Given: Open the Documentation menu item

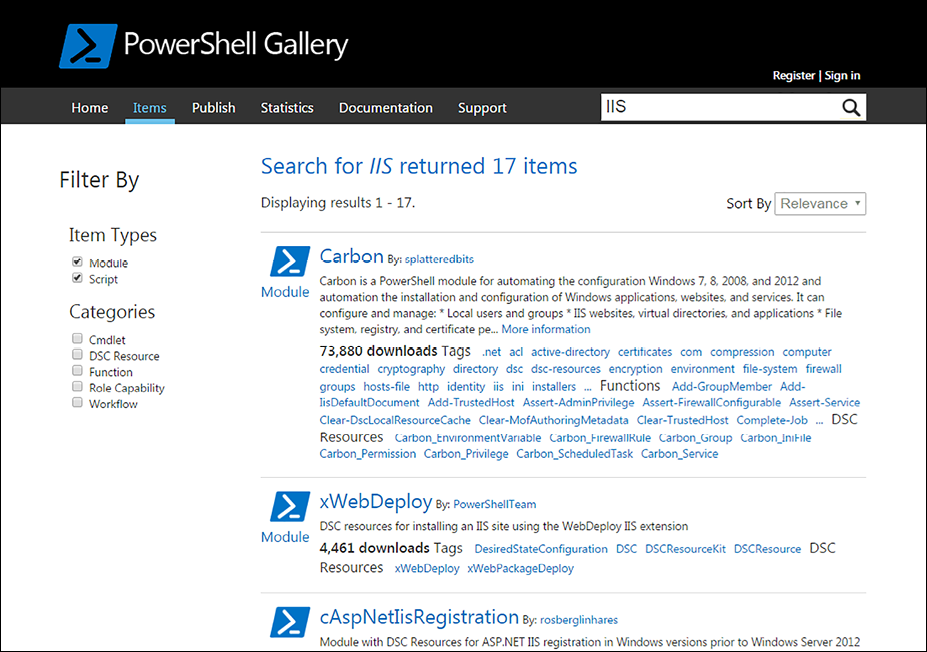Looking at the screenshot, I should pyautogui.click(x=385, y=108).
